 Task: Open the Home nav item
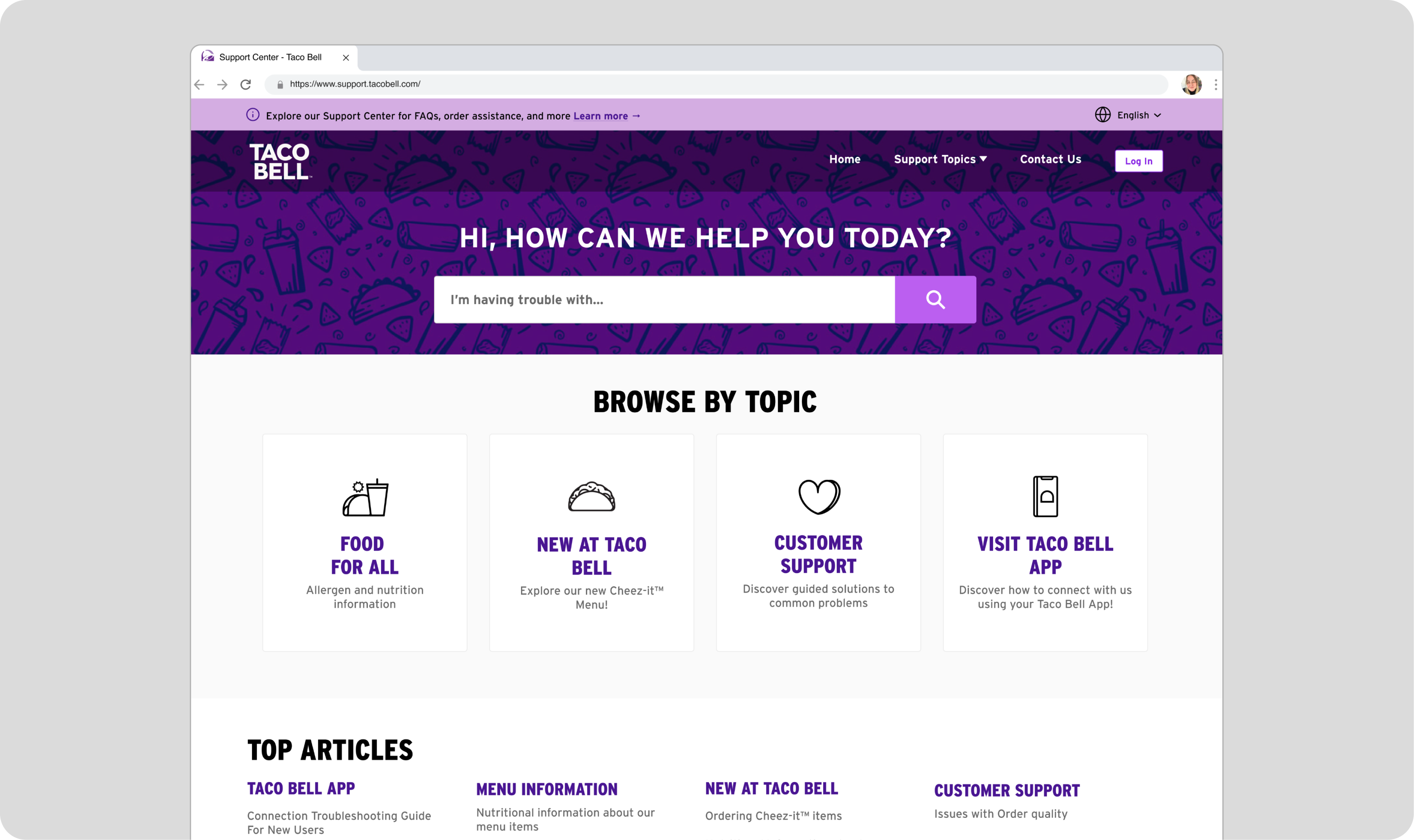(x=844, y=159)
